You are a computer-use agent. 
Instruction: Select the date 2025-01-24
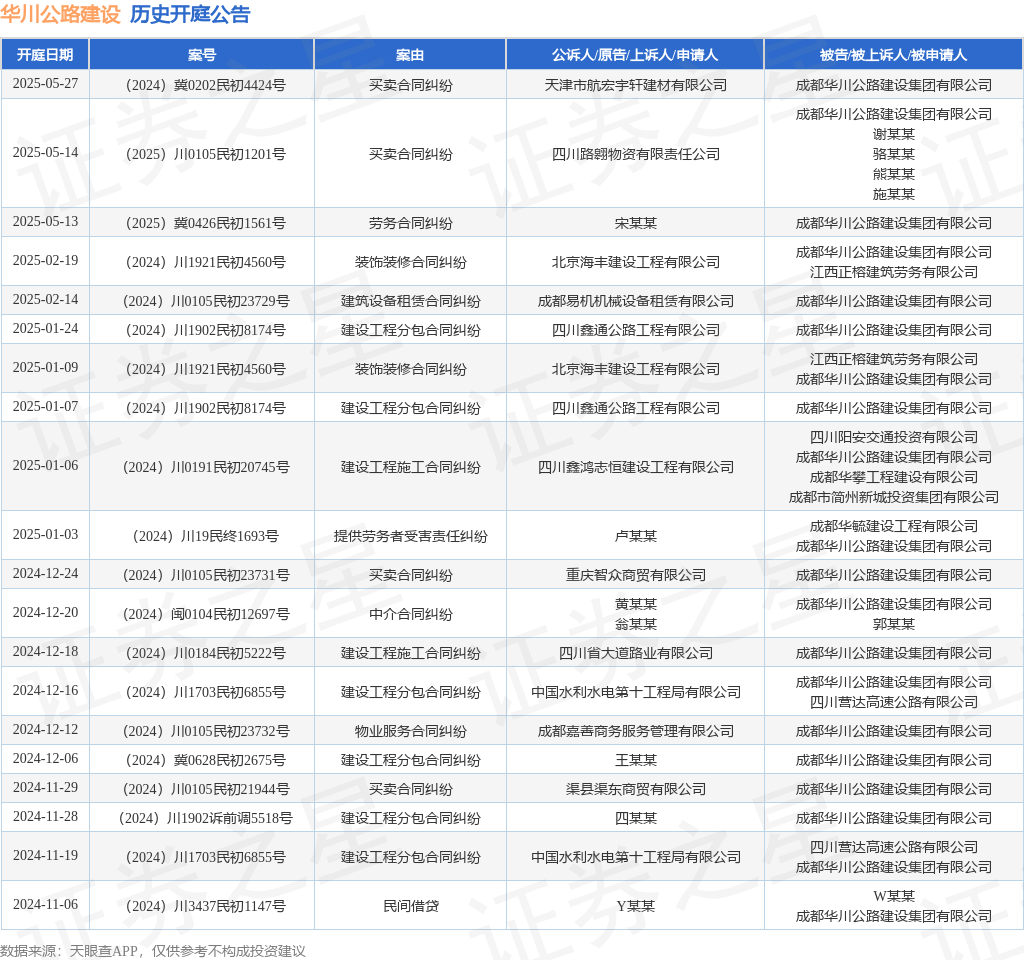tap(45, 328)
